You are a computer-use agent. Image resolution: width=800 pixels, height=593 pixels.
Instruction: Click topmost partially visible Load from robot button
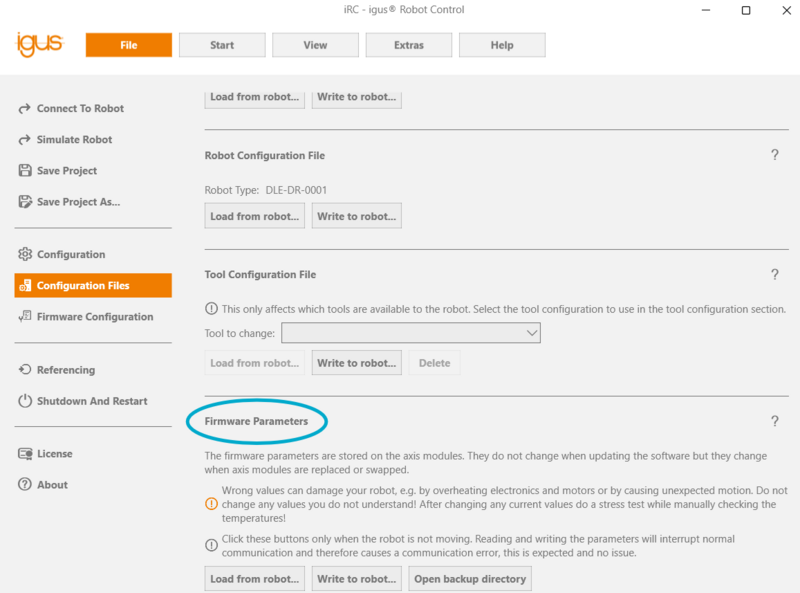pos(255,99)
